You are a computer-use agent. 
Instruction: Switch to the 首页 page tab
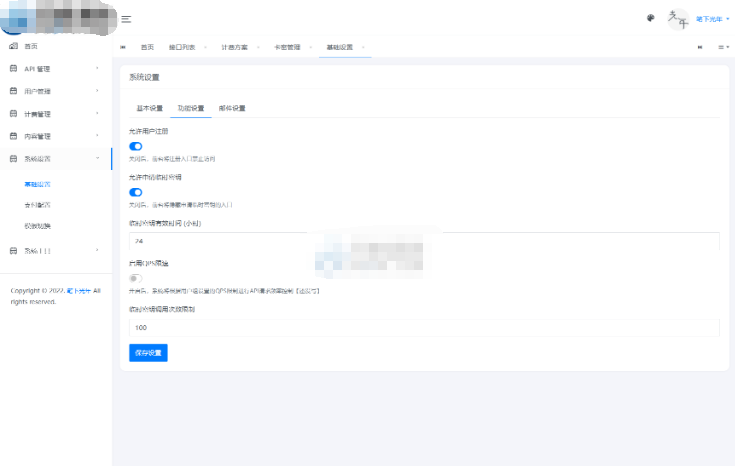pyautogui.click(x=147, y=47)
